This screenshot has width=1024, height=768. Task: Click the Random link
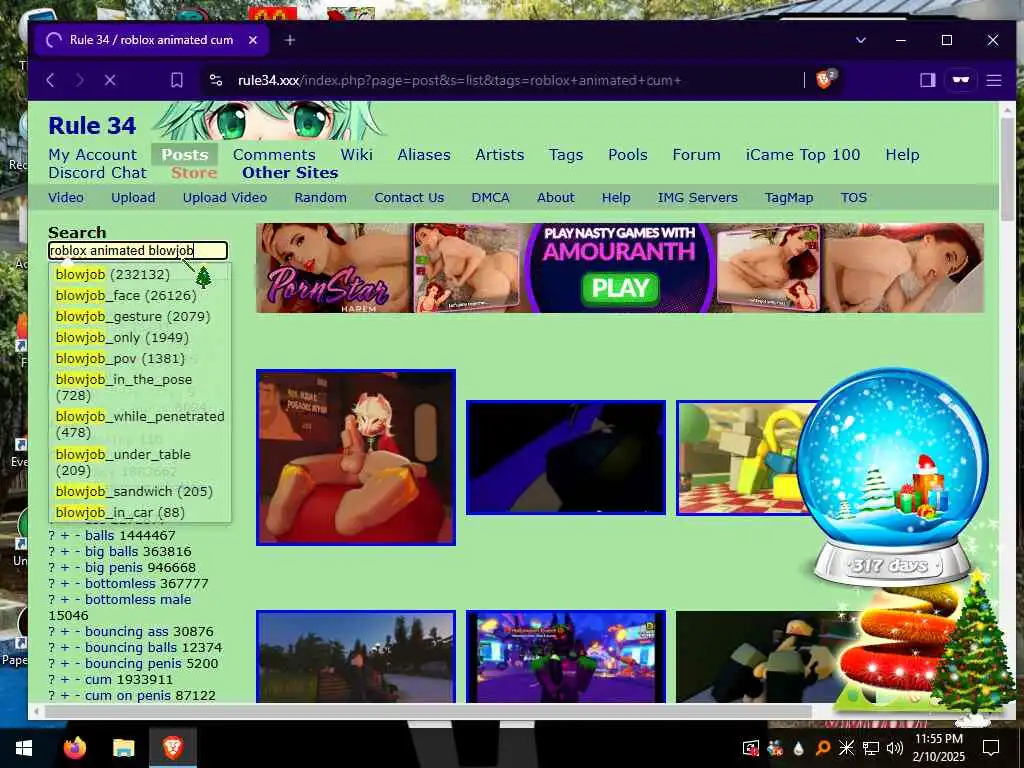321,198
